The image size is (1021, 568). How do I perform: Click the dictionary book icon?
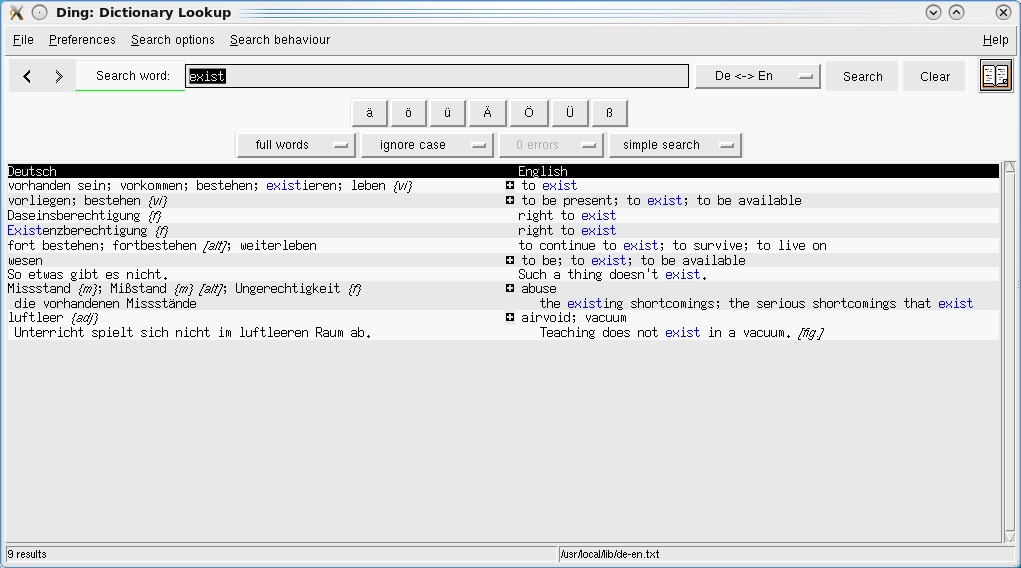point(995,76)
